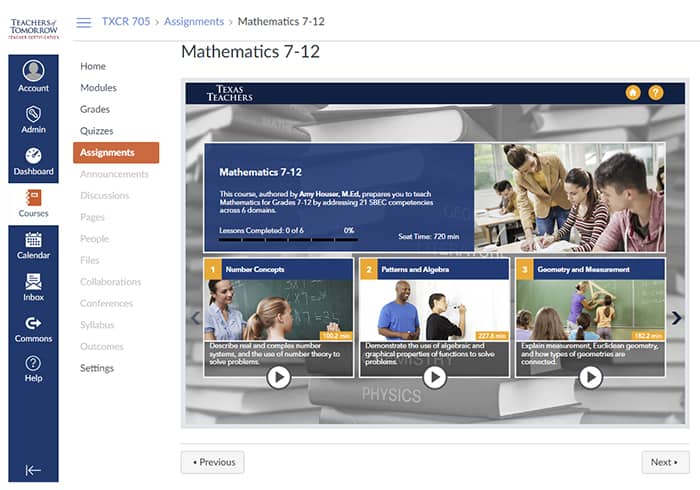Open Home in course navigation

click(93, 66)
